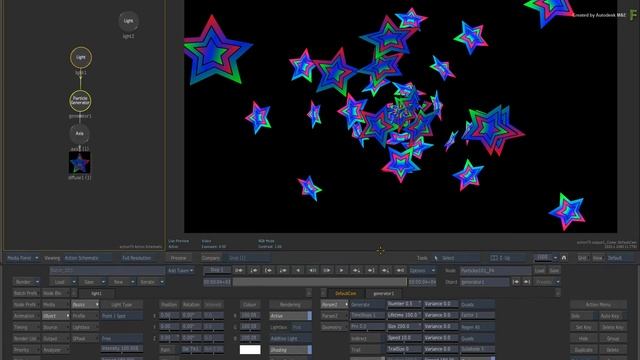Viewport: 640px width, 360px height.
Task: Toggle Full Resolution mode
Action: (137, 258)
